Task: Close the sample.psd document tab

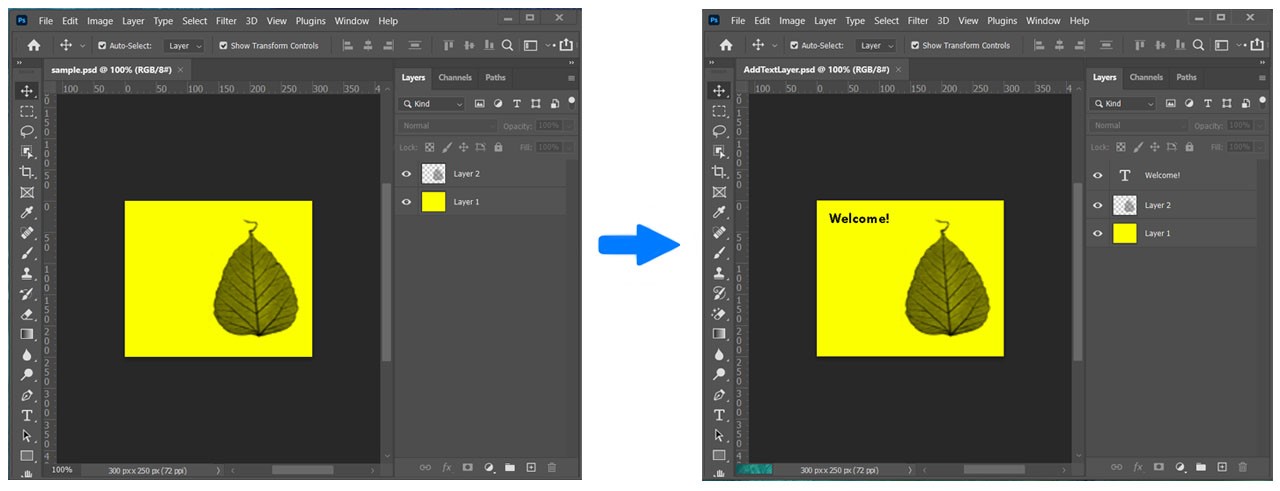Action: pos(180,70)
